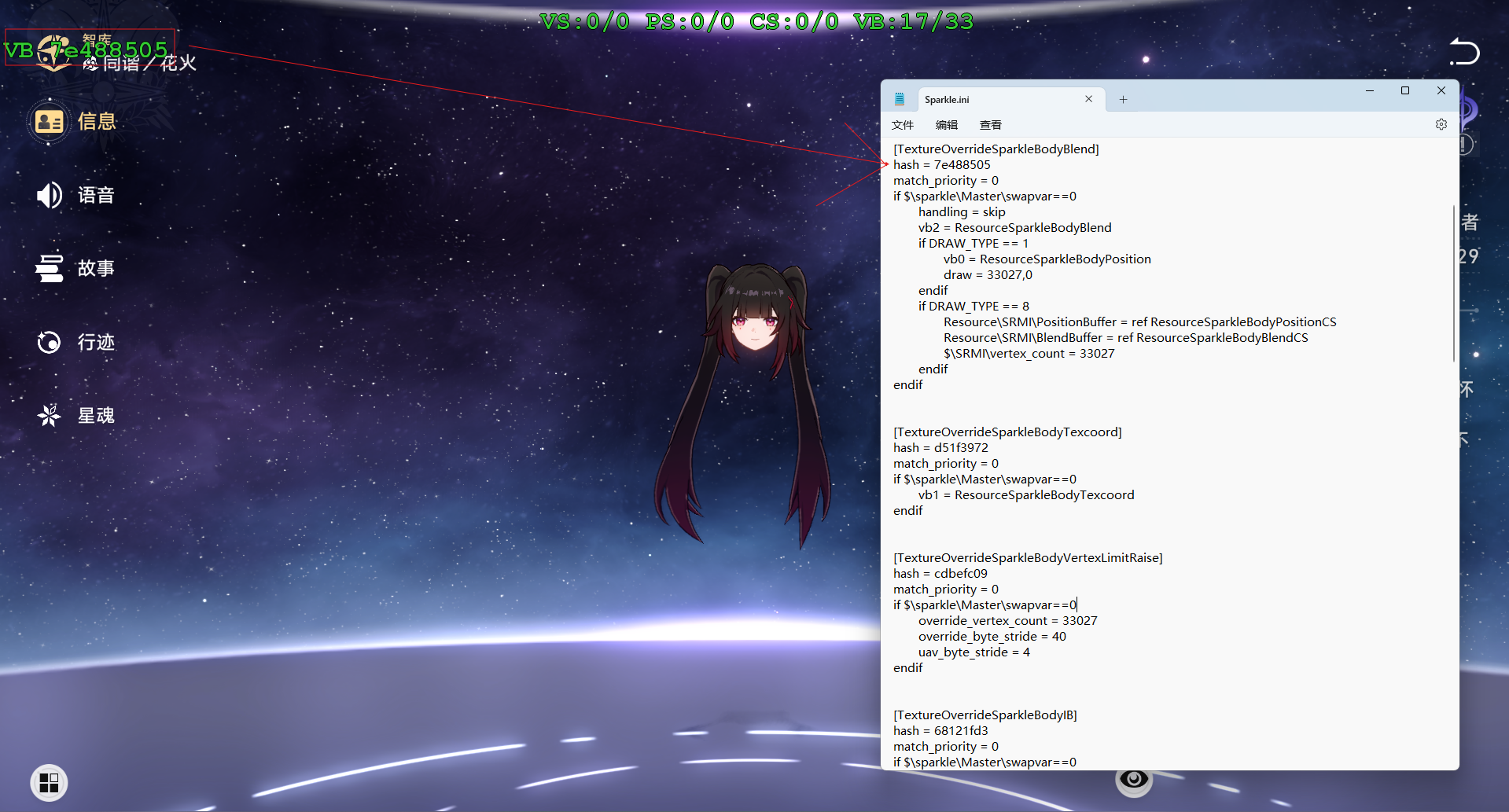Click the line 'vb1 = ResourceSparkleBodyTexcoord'
The height and width of the screenshot is (812, 1509).
[1026, 495]
